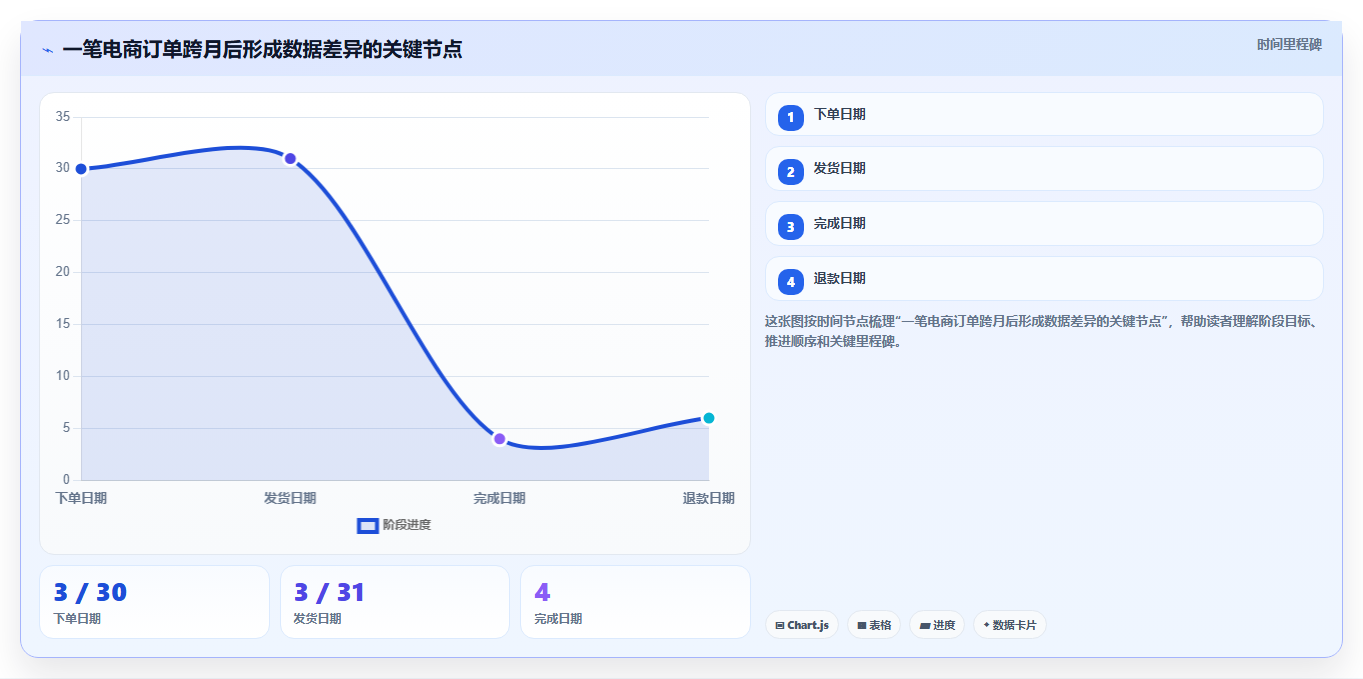Click the number 1 badge for 下单日期

click(791, 118)
